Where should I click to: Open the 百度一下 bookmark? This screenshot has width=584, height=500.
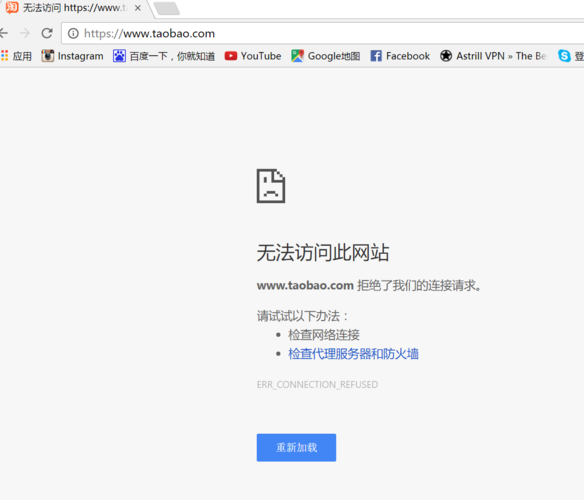164,56
